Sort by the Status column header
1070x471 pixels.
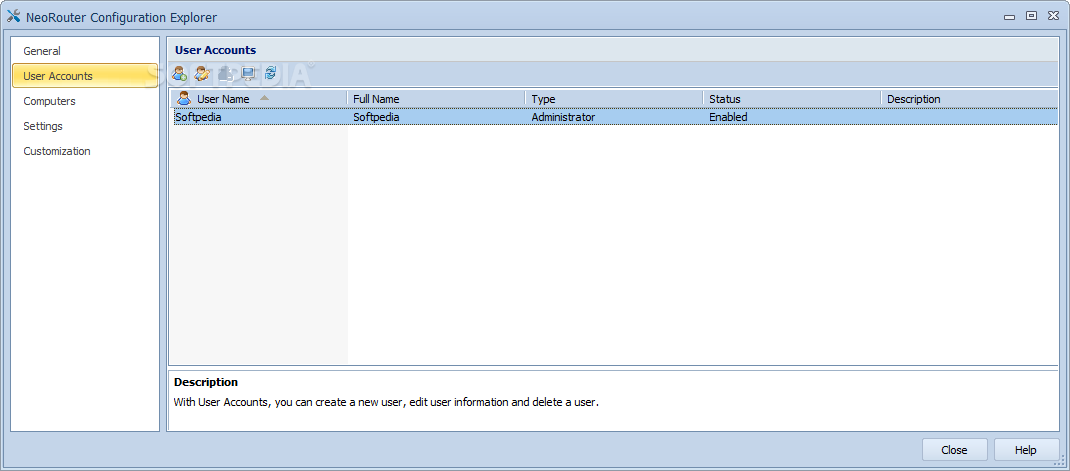[792, 99]
